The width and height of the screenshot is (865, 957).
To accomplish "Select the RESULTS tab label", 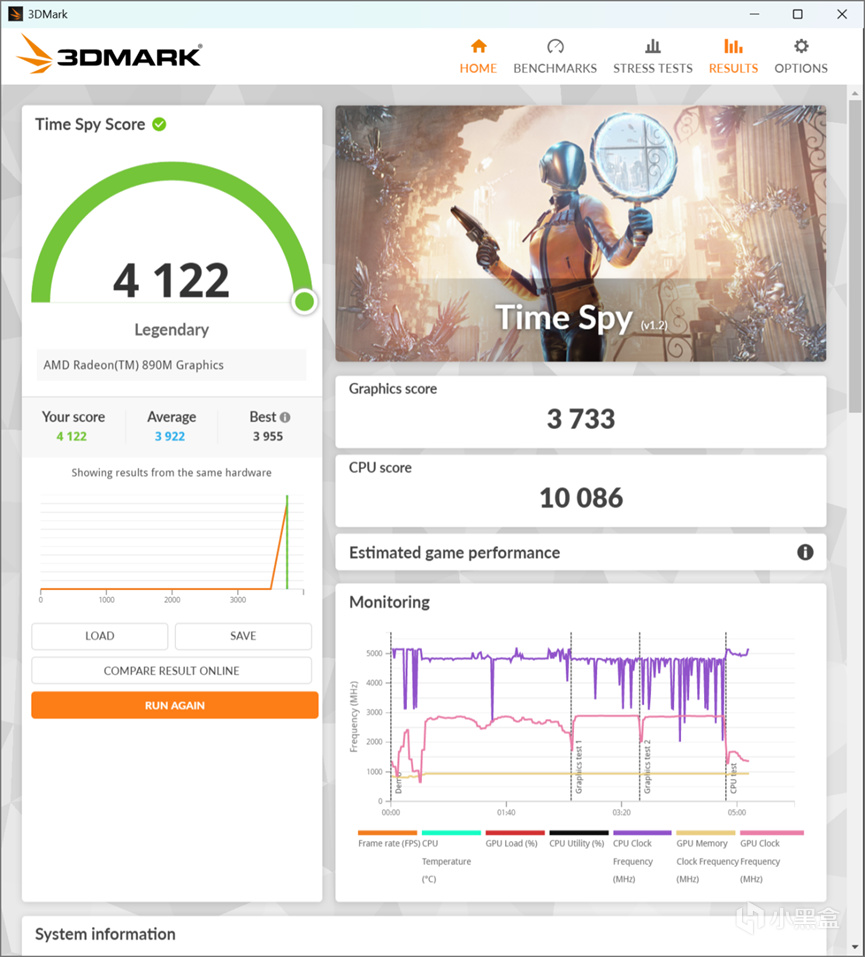I will pos(733,68).
